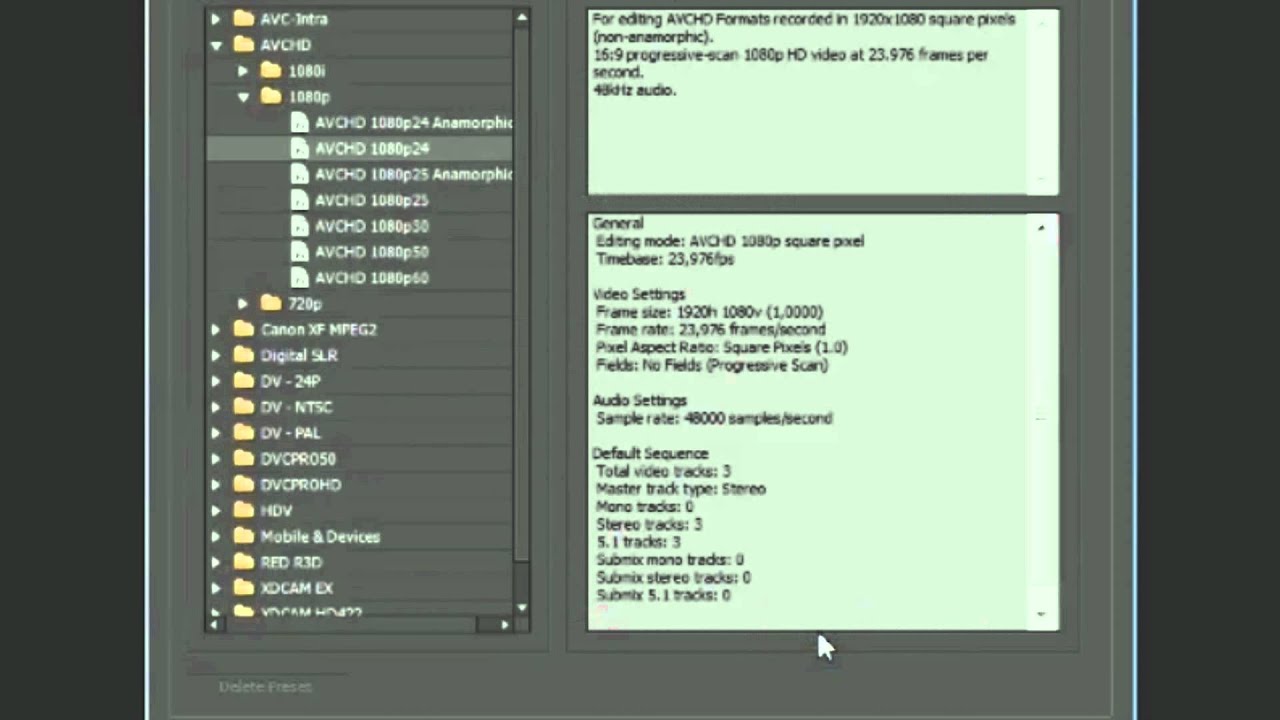Click the 'Sample rate: 48000 samples/second' line

[714, 418]
